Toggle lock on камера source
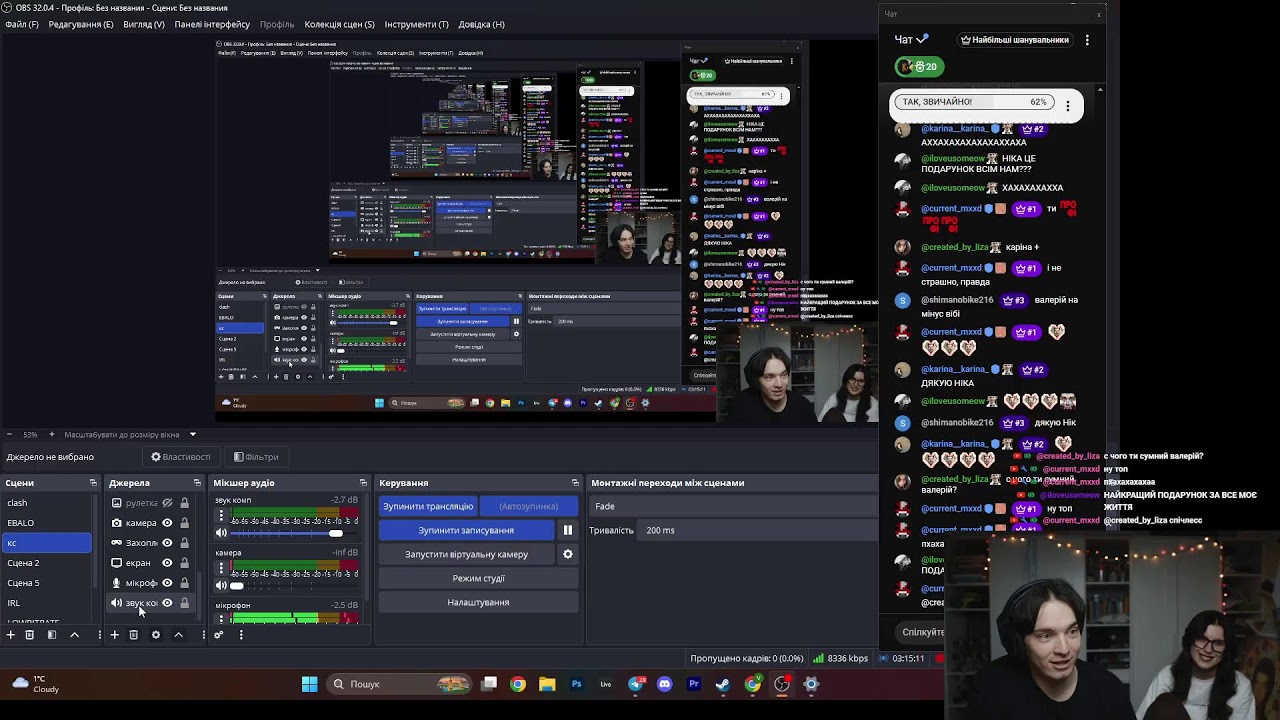 coord(184,523)
